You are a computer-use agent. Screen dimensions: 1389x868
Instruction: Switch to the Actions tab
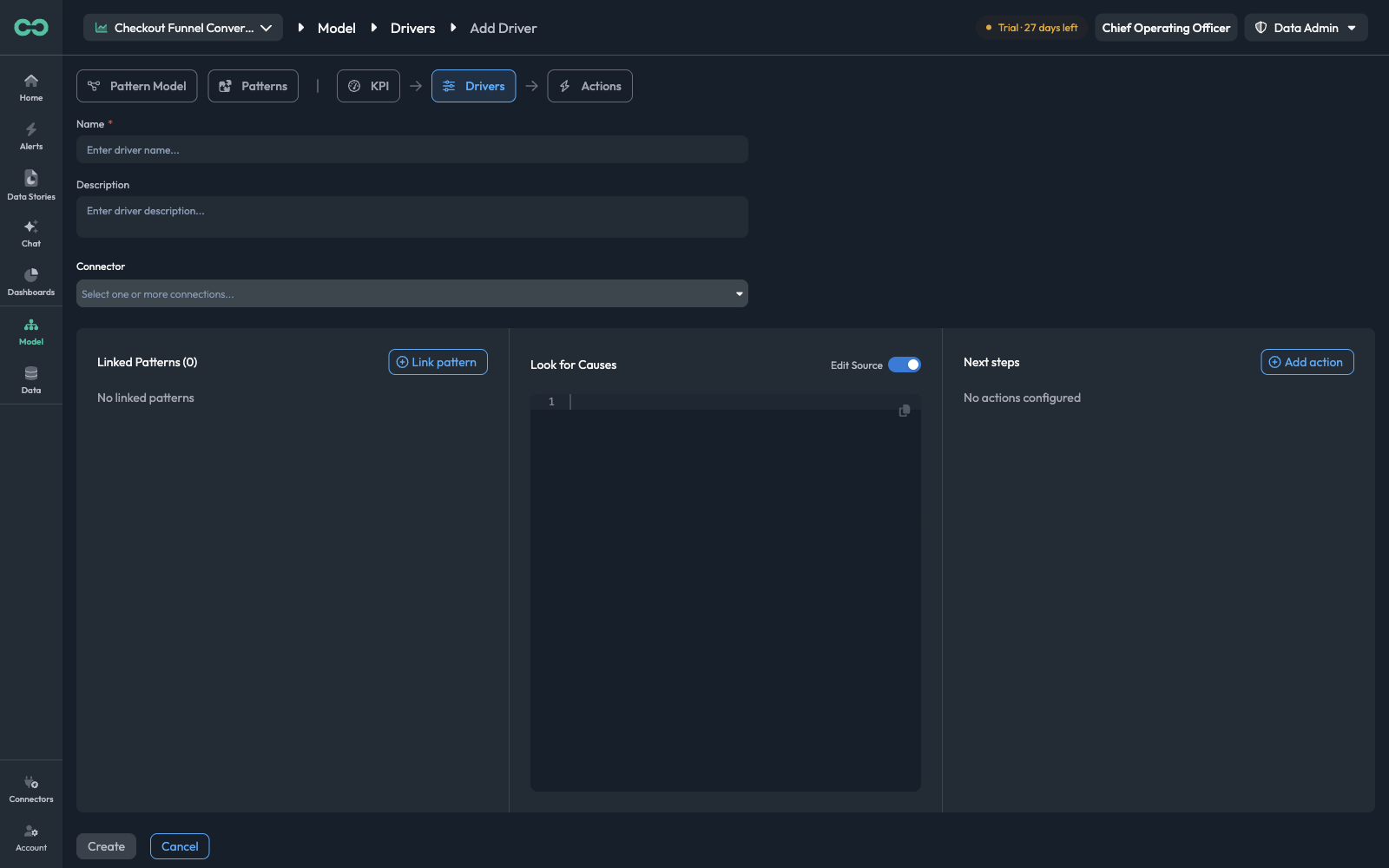[x=590, y=86]
